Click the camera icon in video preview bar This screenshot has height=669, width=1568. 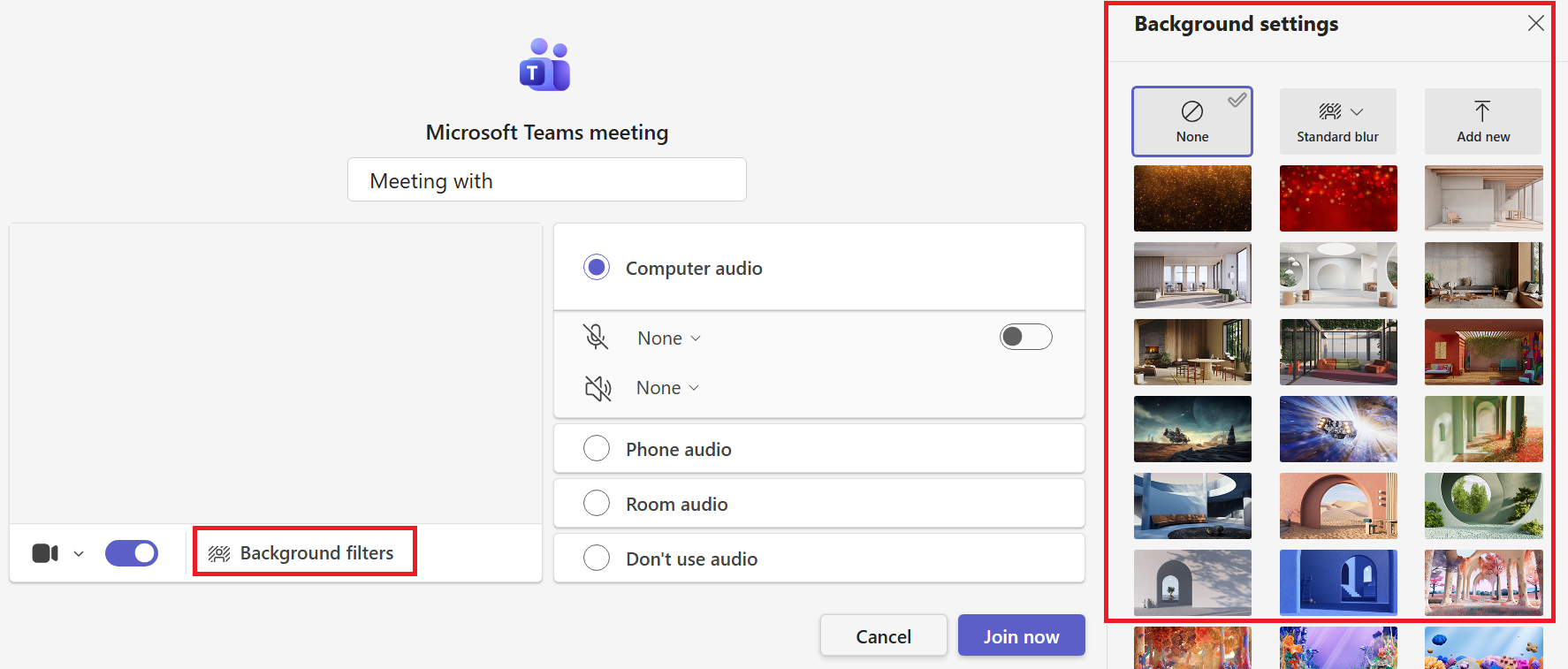45,553
